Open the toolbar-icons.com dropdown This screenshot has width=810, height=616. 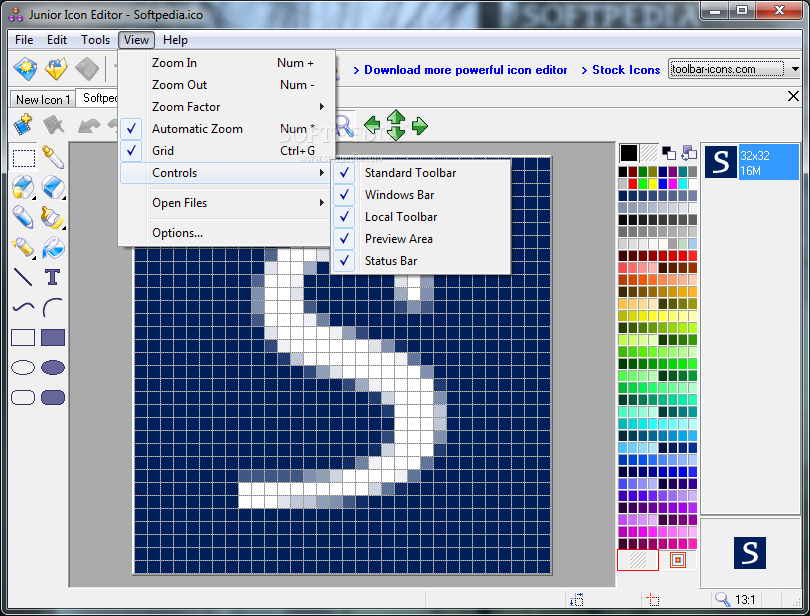point(795,69)
